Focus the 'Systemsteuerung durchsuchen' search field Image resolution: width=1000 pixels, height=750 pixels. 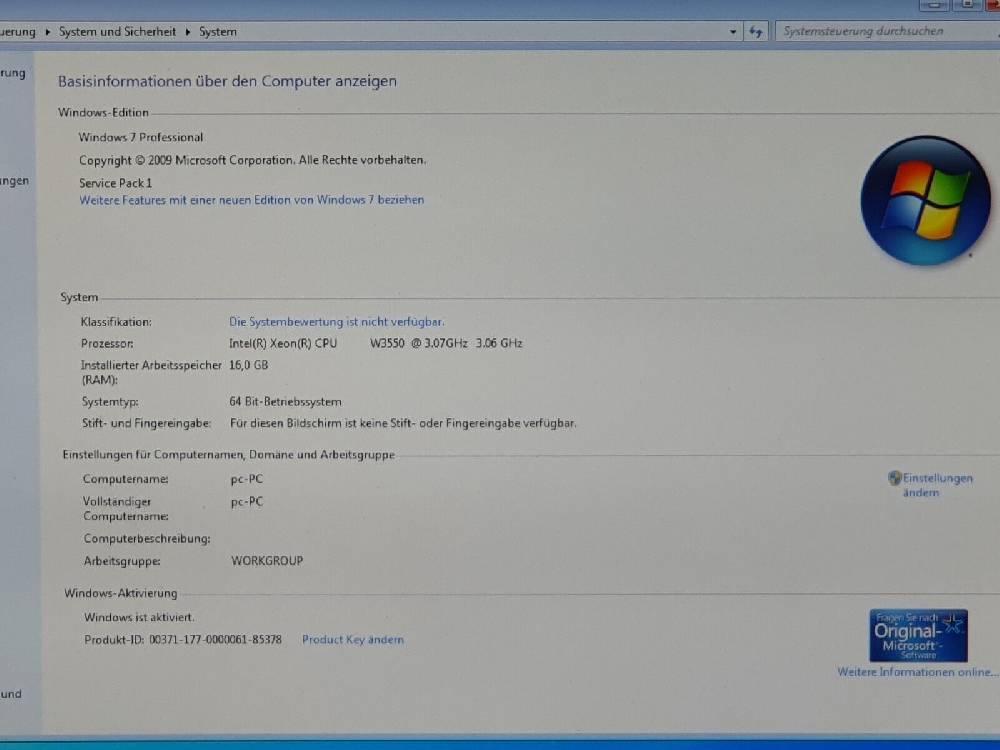[x=886, y=31]
